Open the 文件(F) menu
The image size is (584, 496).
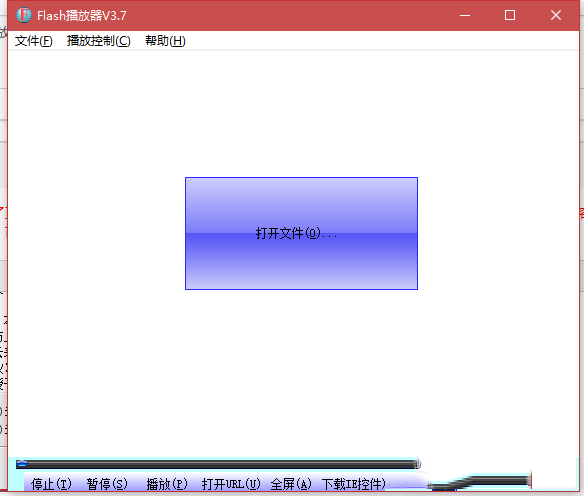click(34, 41)
